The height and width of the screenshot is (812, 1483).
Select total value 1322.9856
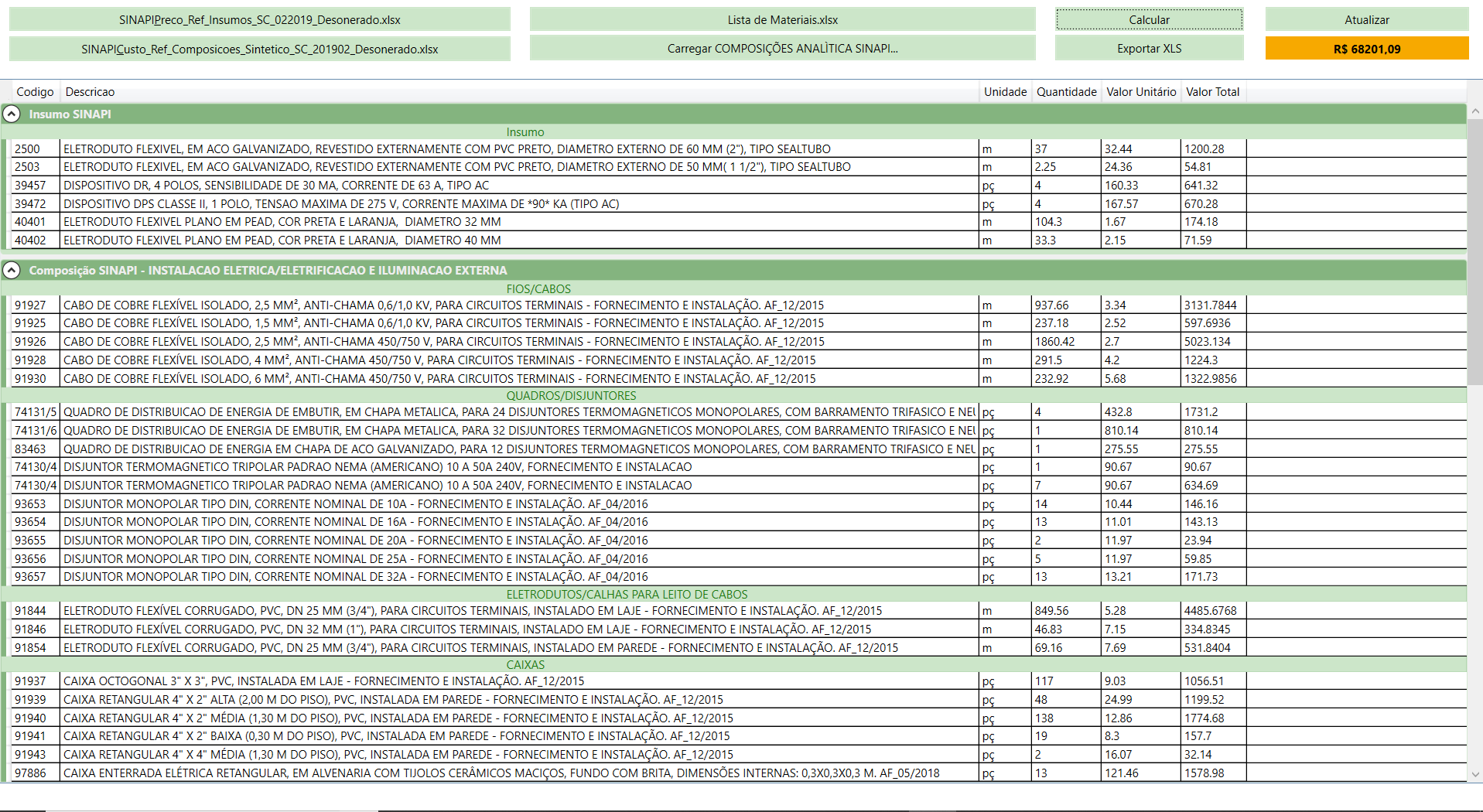[1213, 379]
